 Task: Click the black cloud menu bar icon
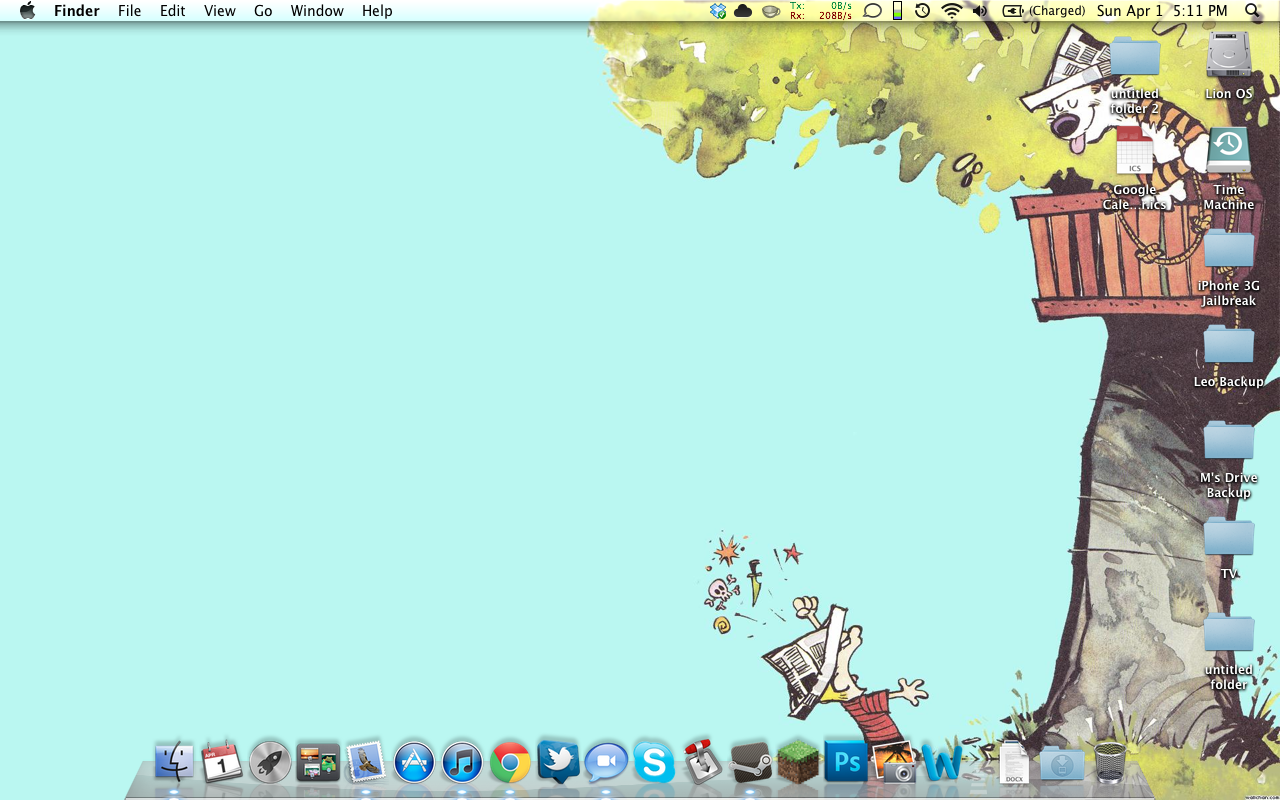(x=743, y=11)
